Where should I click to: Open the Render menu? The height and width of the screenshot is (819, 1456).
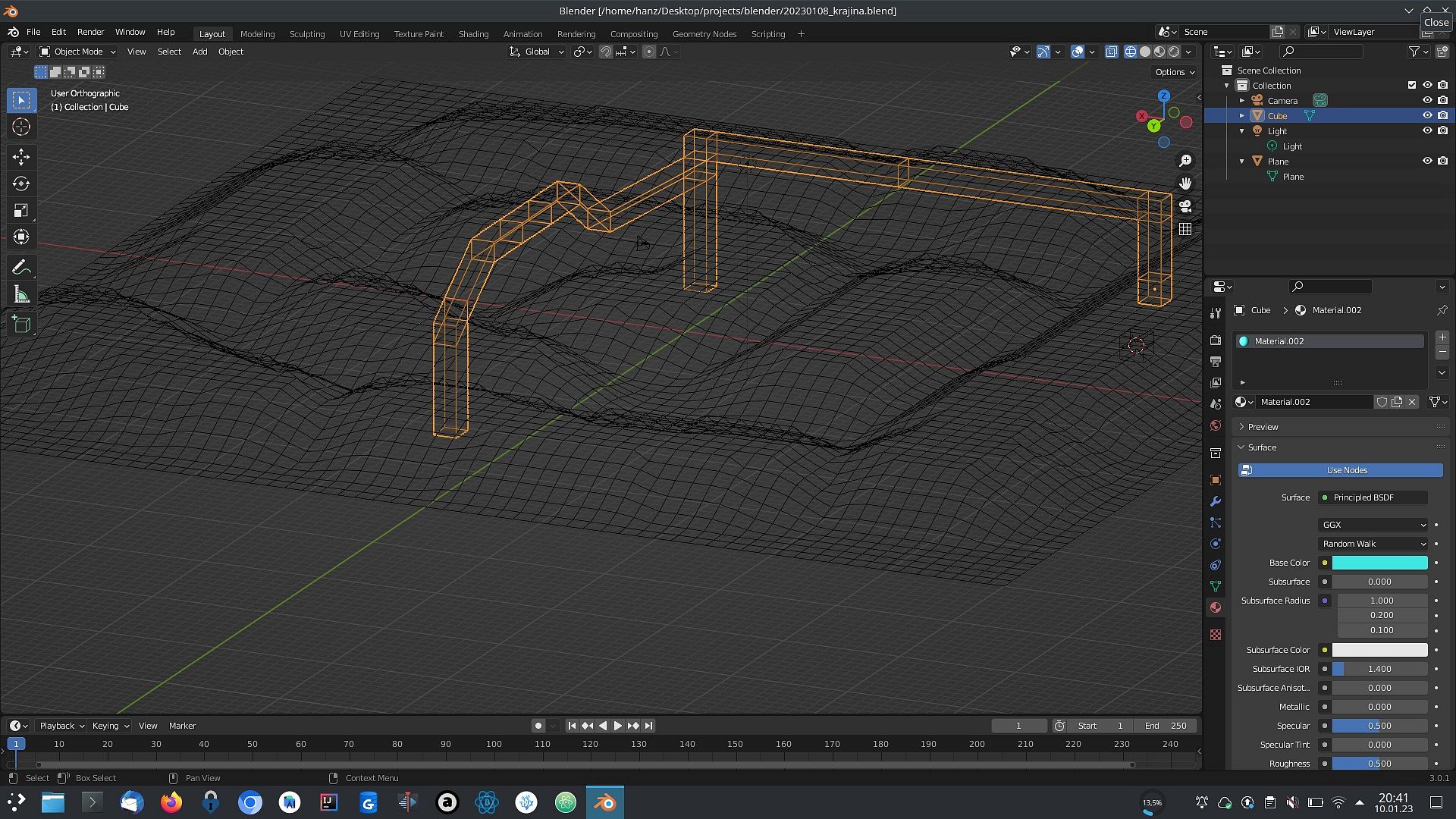[90, 32]
